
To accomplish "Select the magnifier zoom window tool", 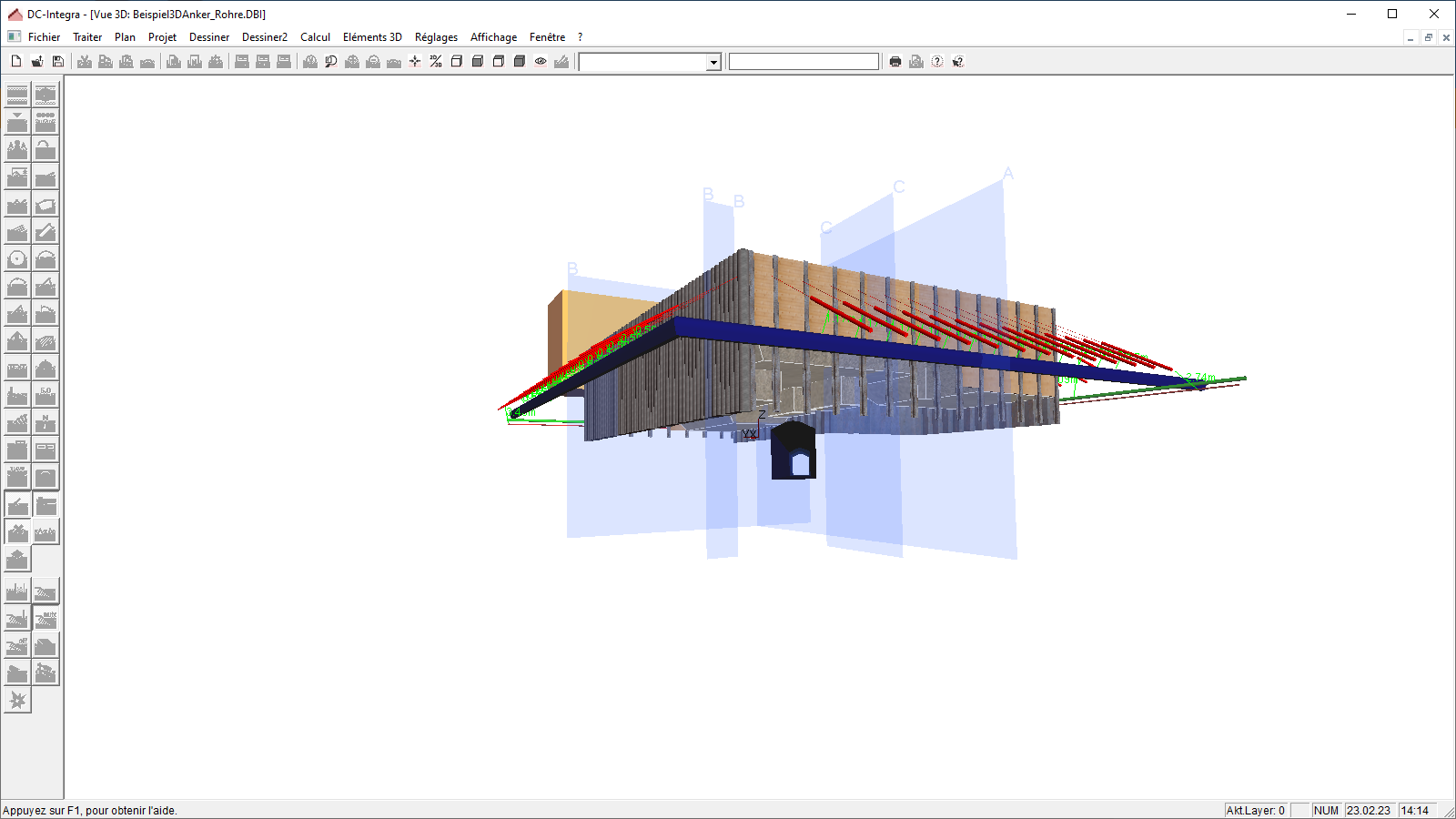I will (x=331, y=61).
